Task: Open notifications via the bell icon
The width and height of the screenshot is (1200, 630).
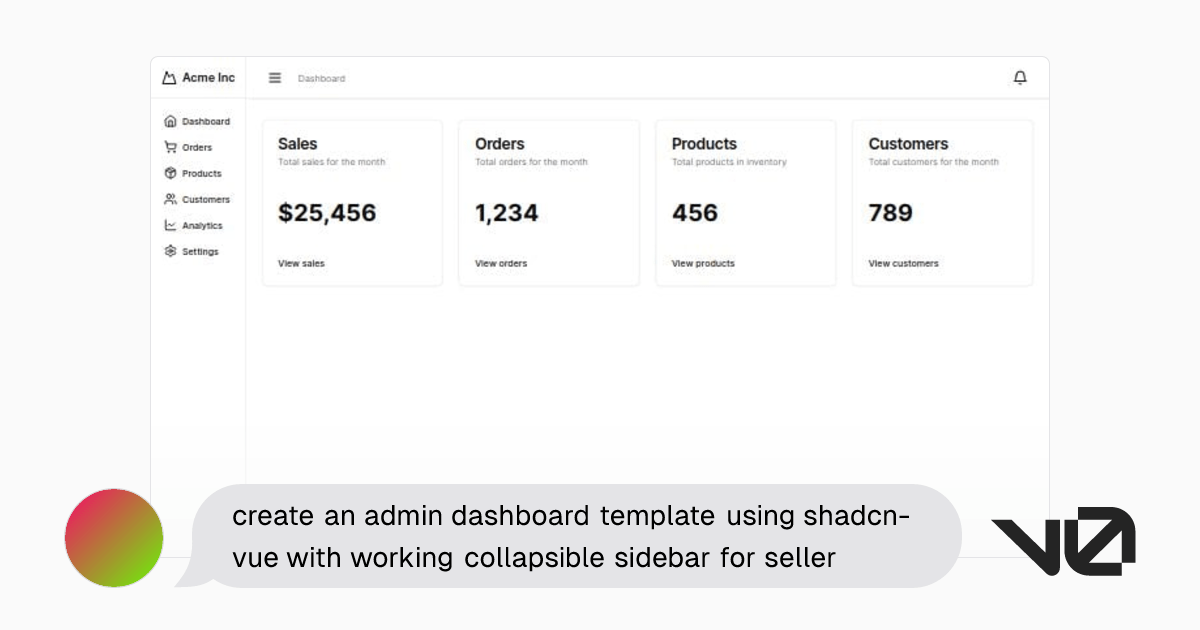Action: (x=1020, y=78)
